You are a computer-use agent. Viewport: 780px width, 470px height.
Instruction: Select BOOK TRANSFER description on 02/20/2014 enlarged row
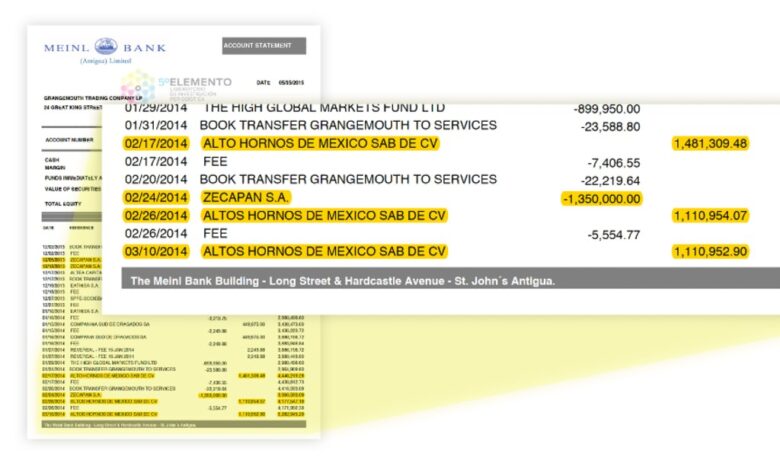click(348, 180)
